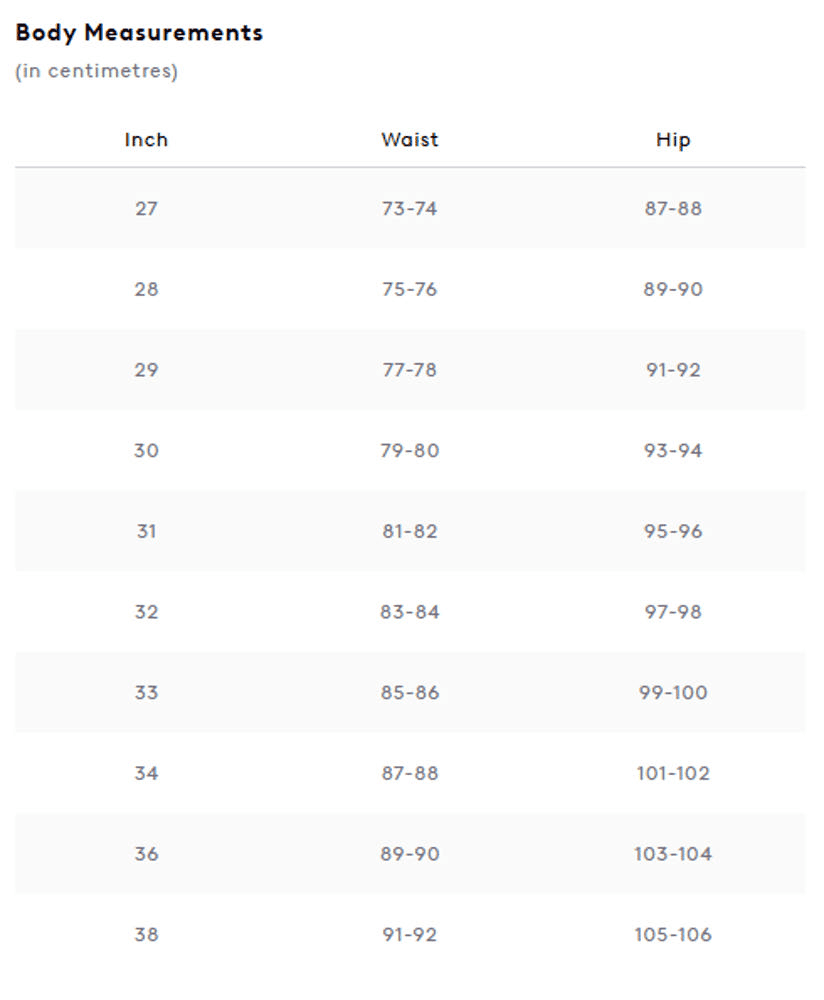Select the Inch column header
The width and height of the screenshot is (824, 1000).
click(146, 140)
